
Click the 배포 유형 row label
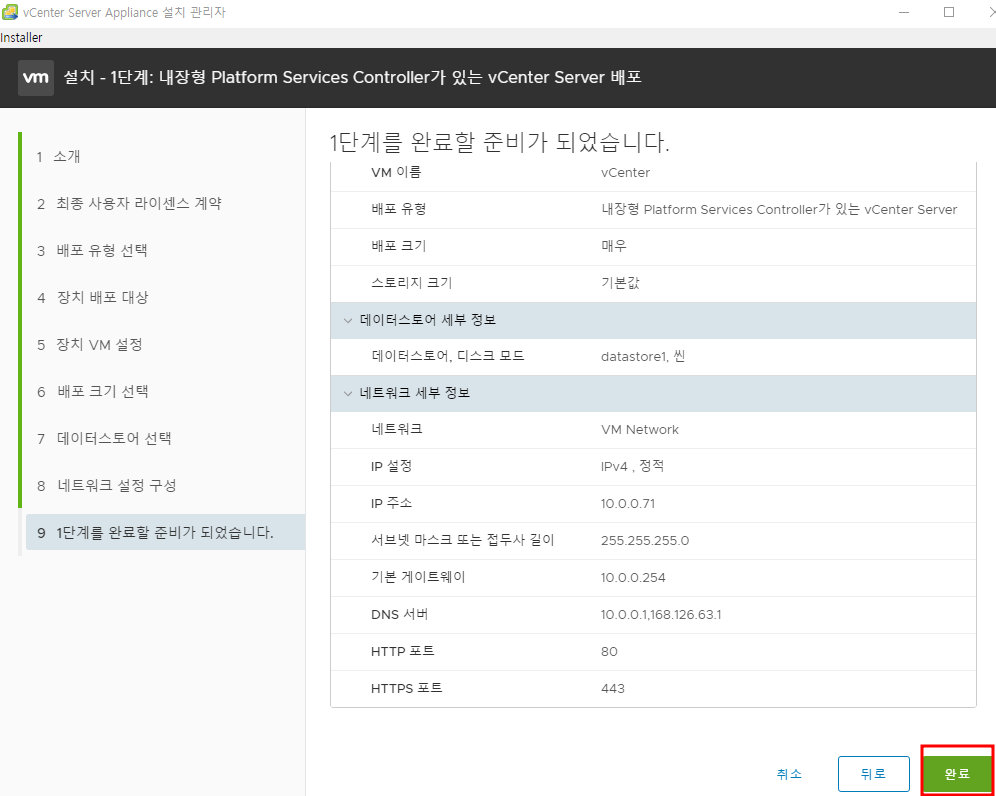[398, 209]
